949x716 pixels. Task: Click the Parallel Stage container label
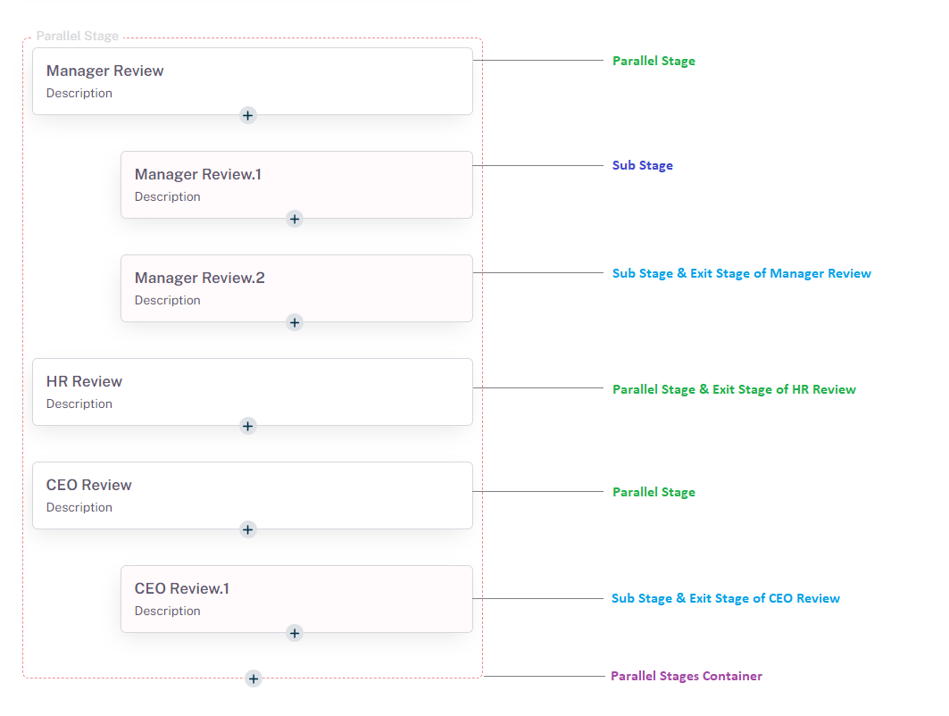(x=77, y=35)
